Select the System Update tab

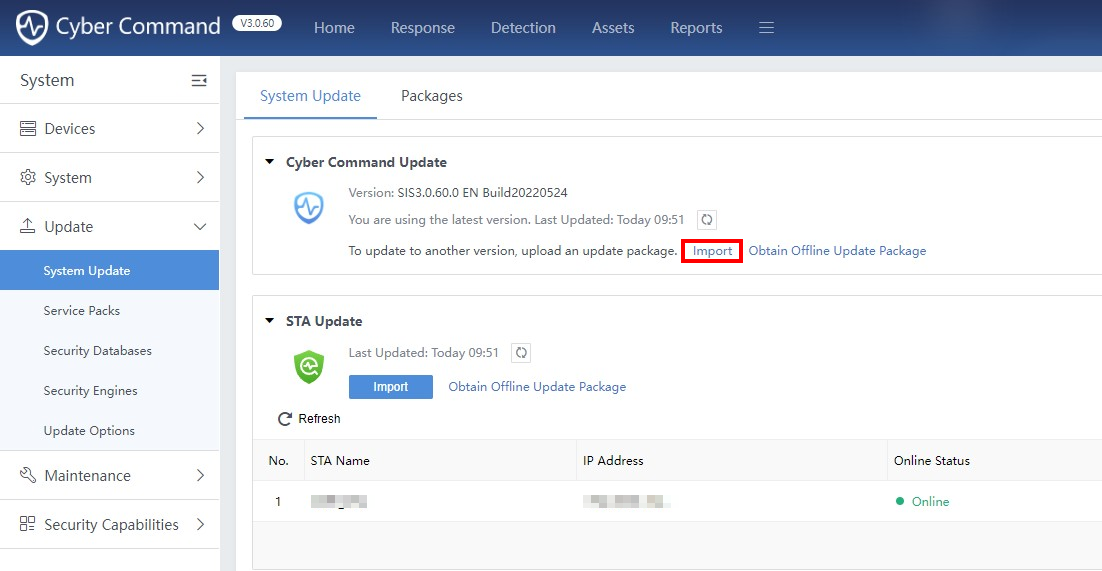pos(310,96)
